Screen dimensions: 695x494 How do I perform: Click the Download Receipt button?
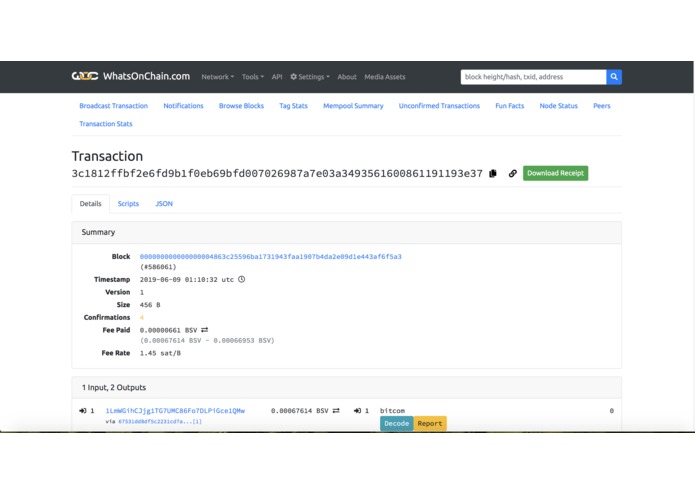coord(555,173)
